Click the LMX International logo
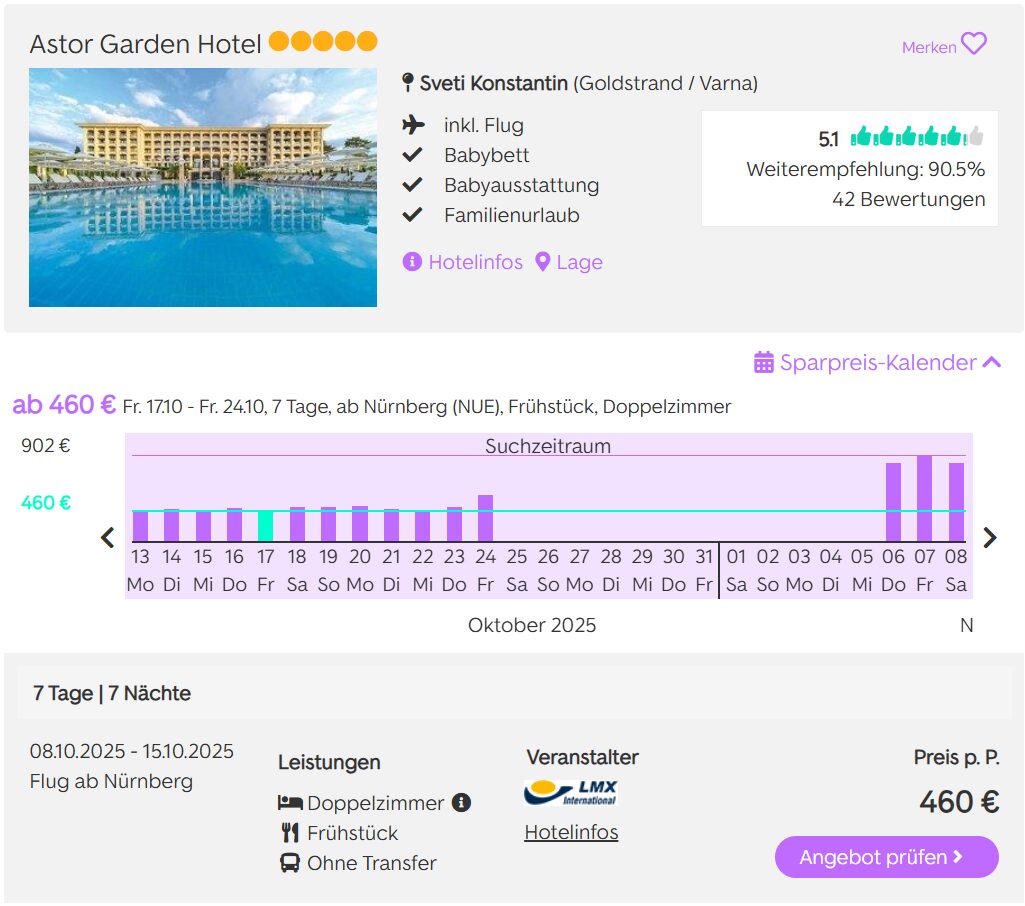 pos(571,793)
